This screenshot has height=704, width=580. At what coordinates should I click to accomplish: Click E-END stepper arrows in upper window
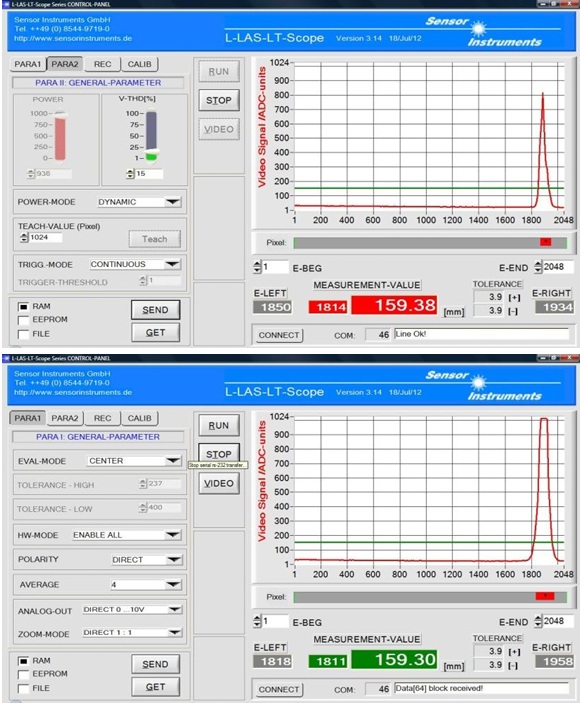coord(538,267)
